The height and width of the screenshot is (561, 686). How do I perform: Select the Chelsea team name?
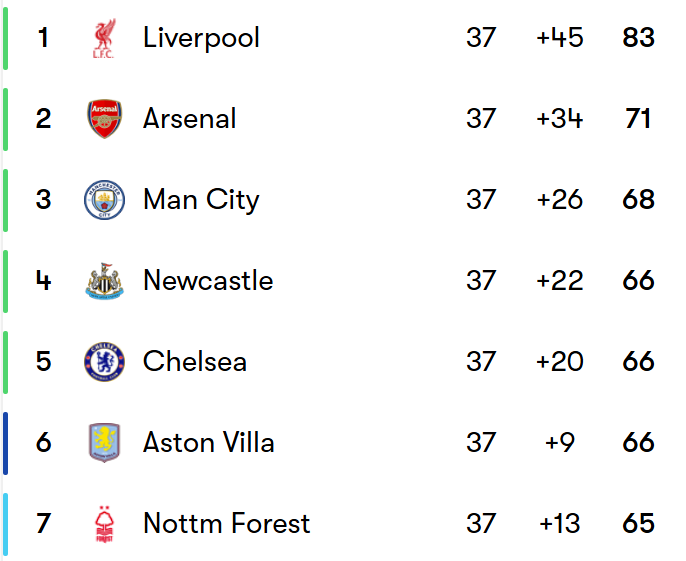(x=195, y=362)
